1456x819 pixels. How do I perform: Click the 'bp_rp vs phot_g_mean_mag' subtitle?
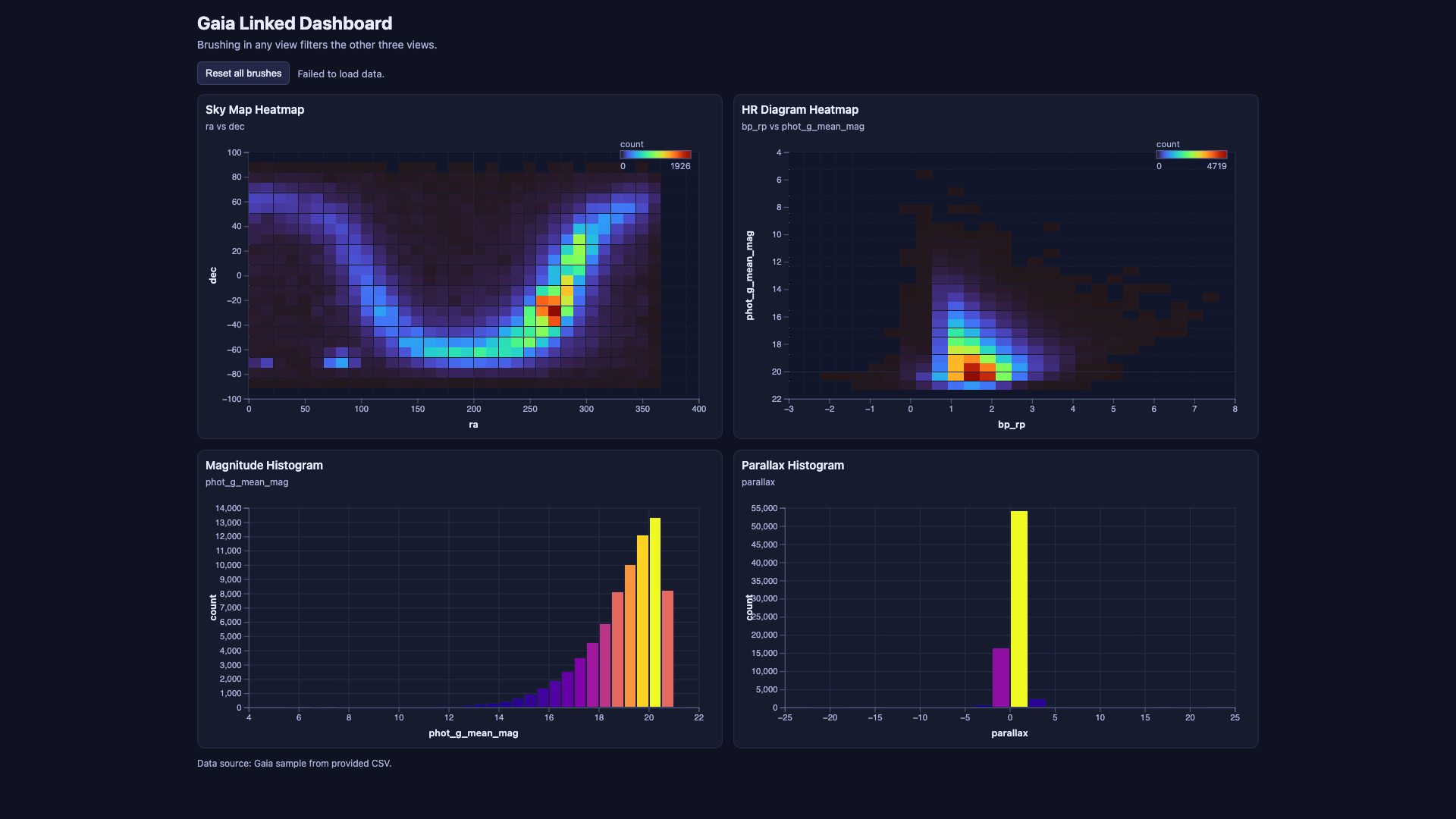click(x=803, y=127)
